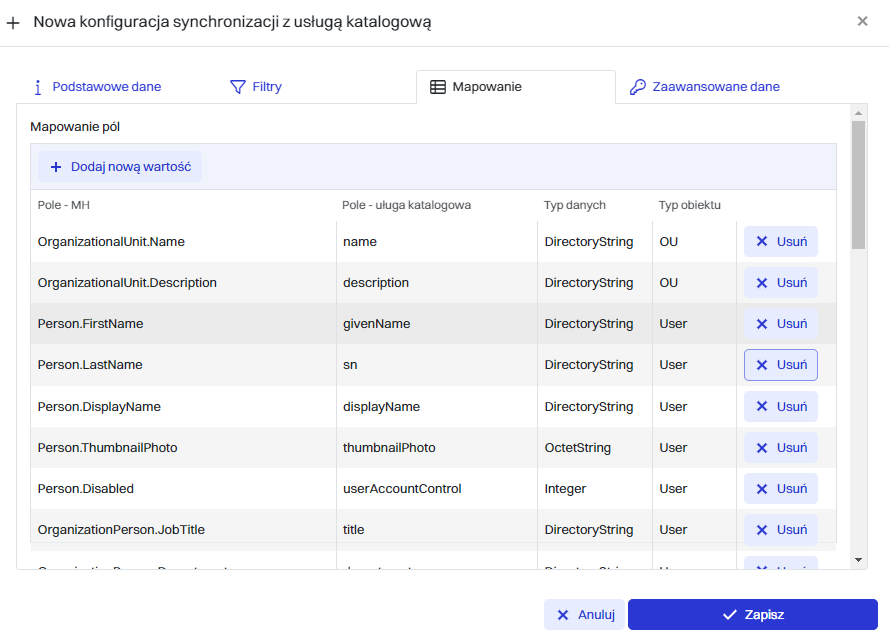Image resolution: width=889 pixels, height=638 pixels.
Task: Remove the OrganizationalUnit.Name mapping row
Action: 780,242
